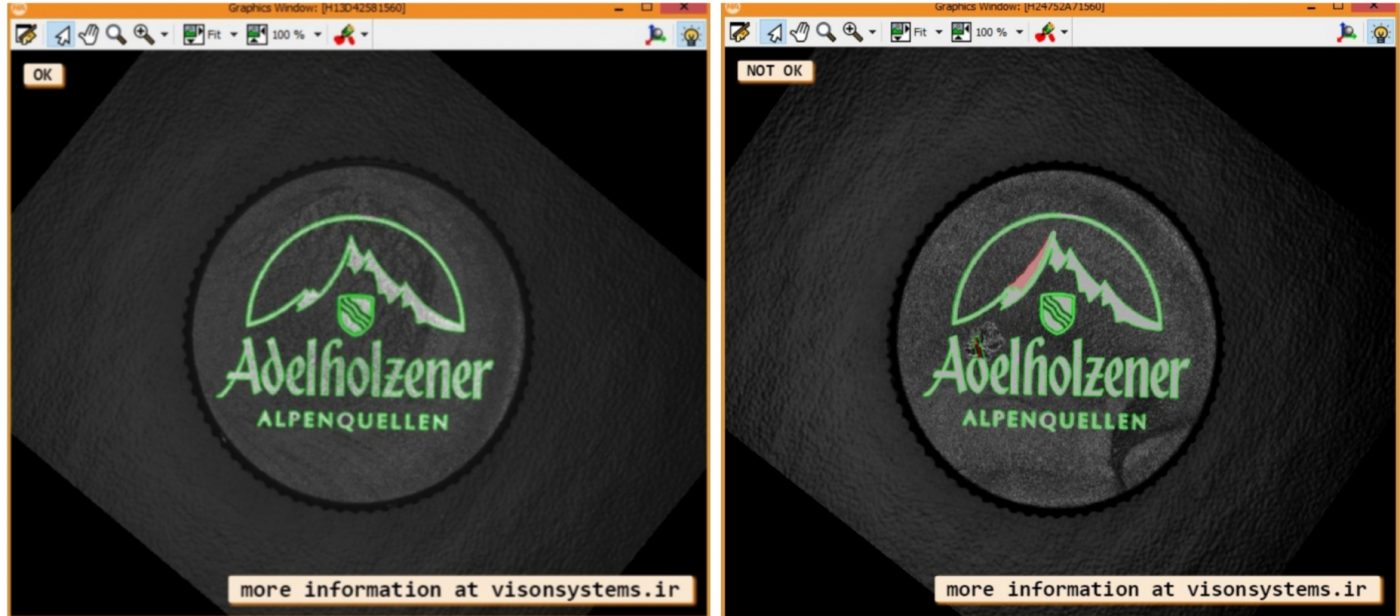The image size is (1400, 616).
Task: Open the Fit dropdown arrow in left window
Action: (x=234, y=34)
